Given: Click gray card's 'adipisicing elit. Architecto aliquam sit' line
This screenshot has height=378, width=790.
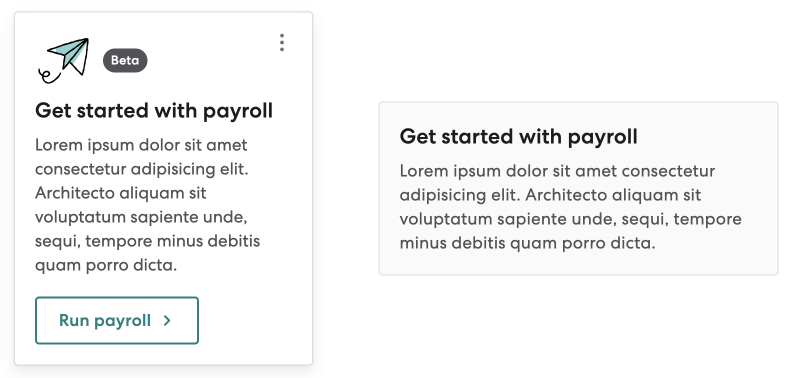Looking at the screenshot, I should (550, 195).
